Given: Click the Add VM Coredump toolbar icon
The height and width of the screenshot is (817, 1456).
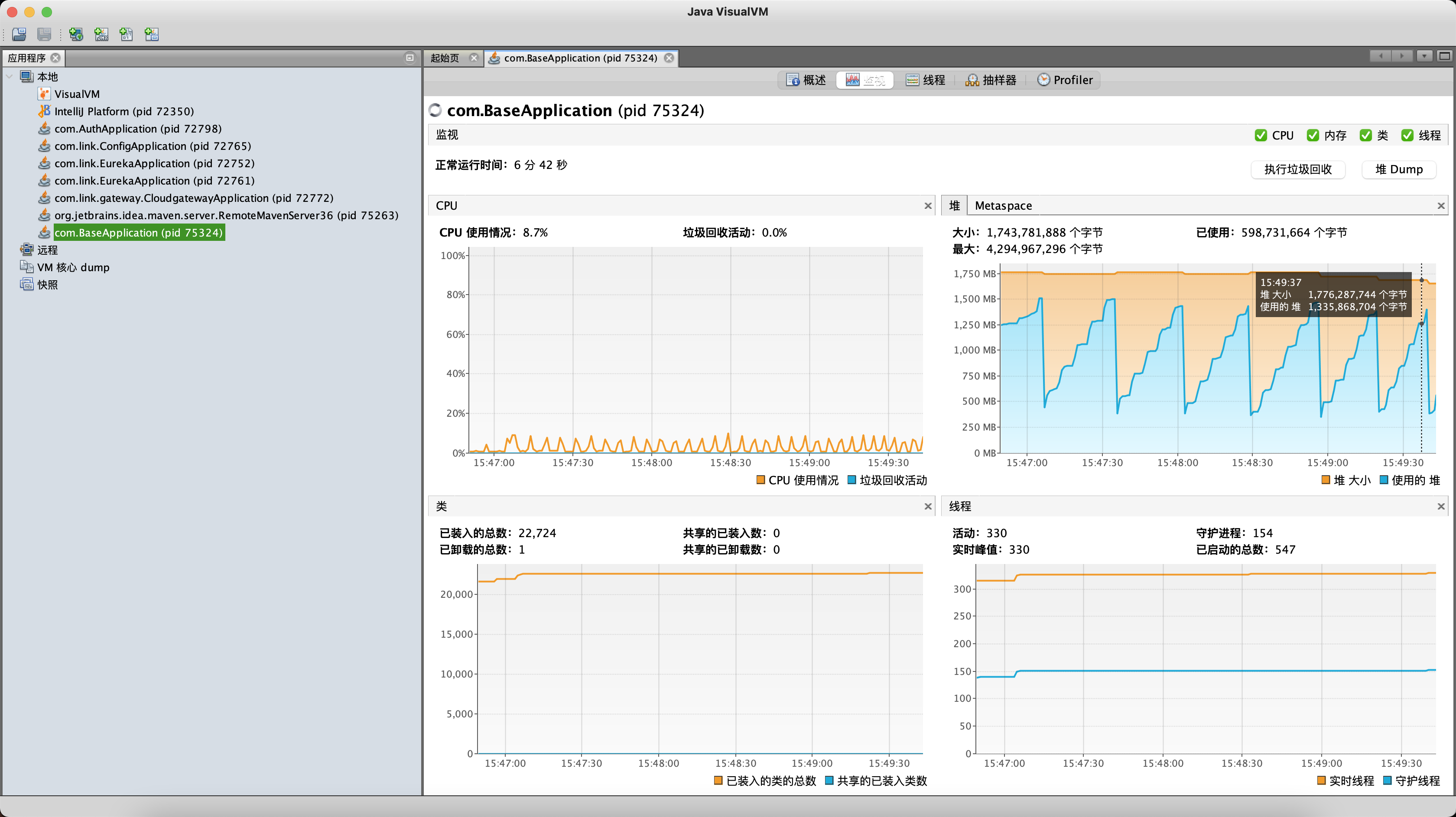Looking at the screenshot, I should pyautogui.click(x=126, y=35).
